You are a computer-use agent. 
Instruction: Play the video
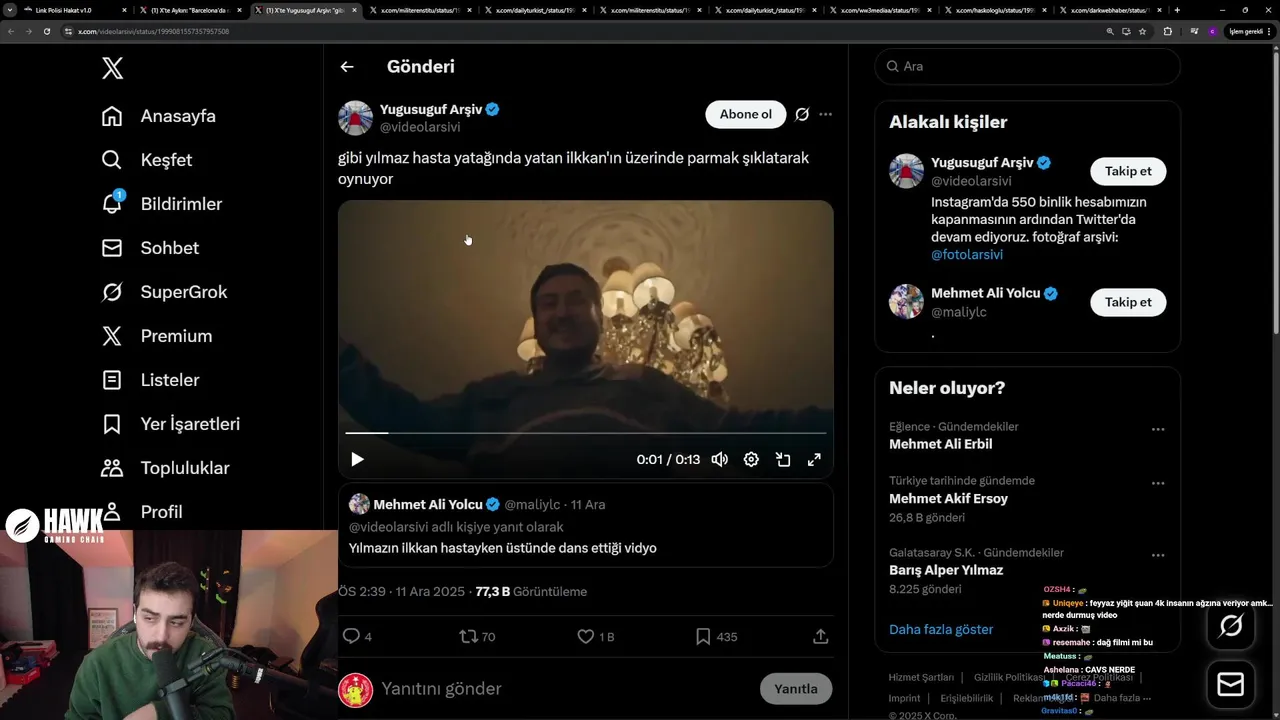357,459
